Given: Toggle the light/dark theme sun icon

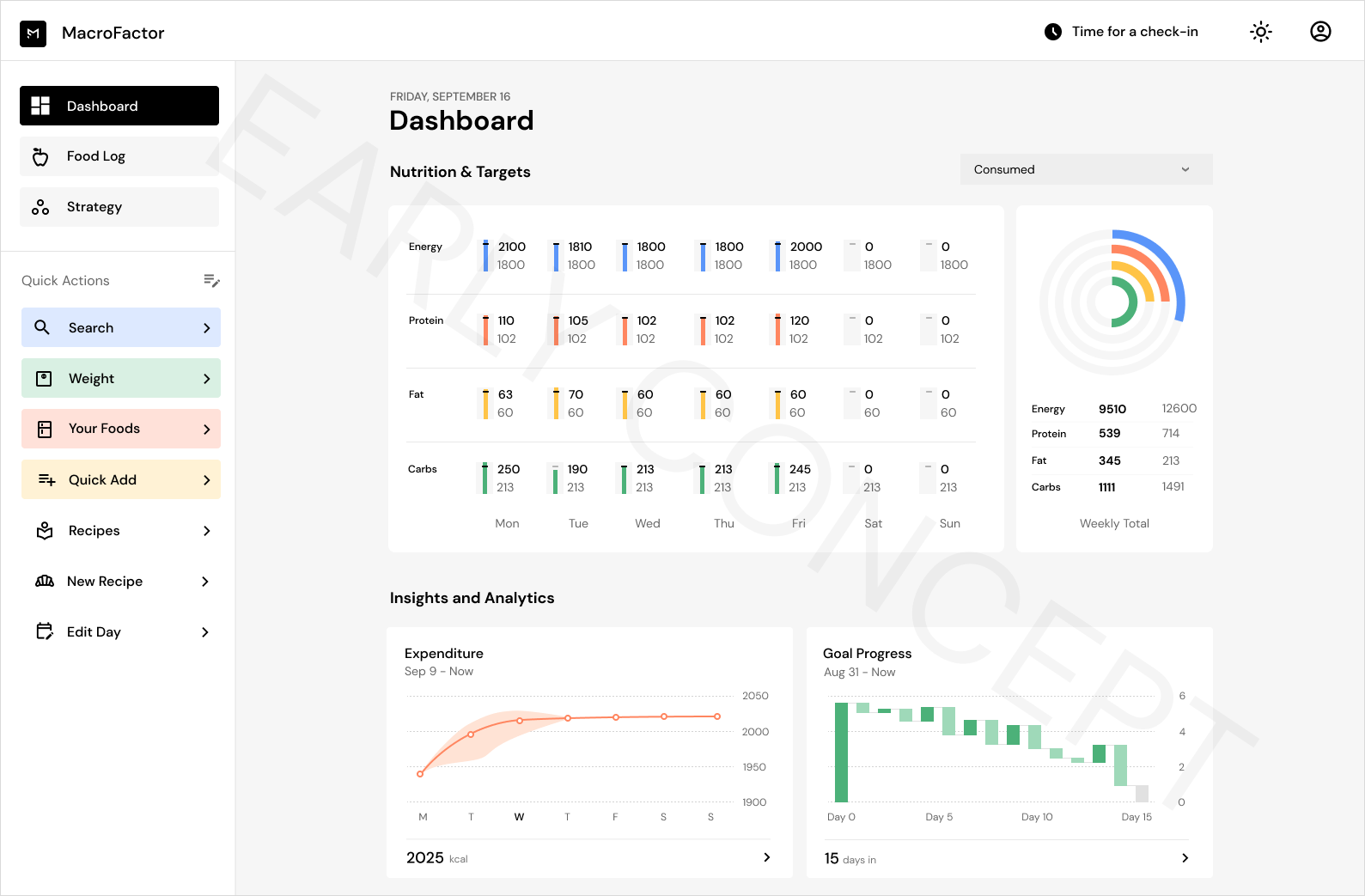Looking at the screenshot, I should 1260,32.
